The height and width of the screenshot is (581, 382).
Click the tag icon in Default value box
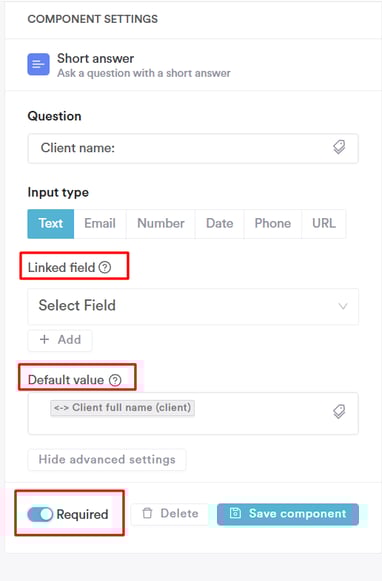pyautogui.click(x=339, y=411)
